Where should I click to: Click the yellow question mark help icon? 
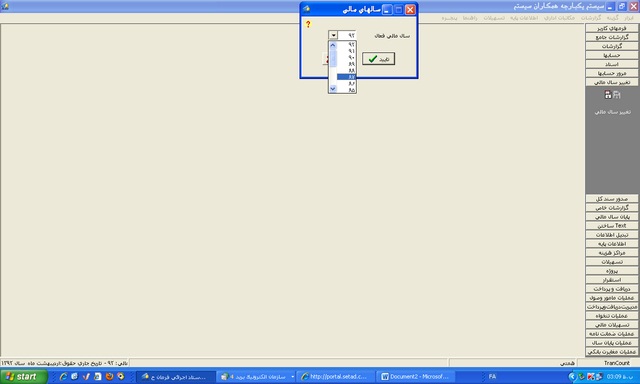[x=308, y=24]
